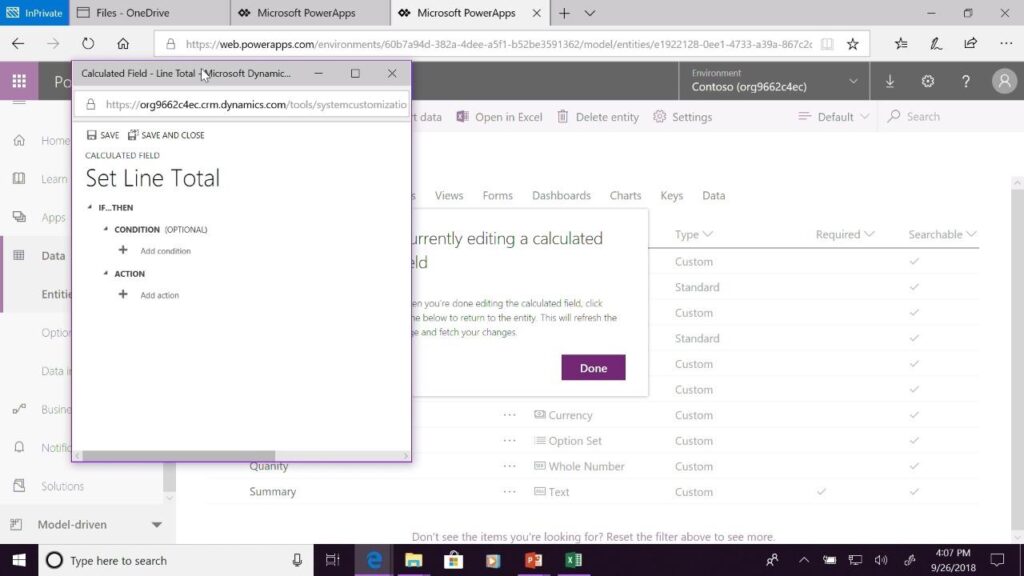Select Add condition in the calculated field editor
This screenshot has width=1024, height=576.
click(x=155, y=251)
